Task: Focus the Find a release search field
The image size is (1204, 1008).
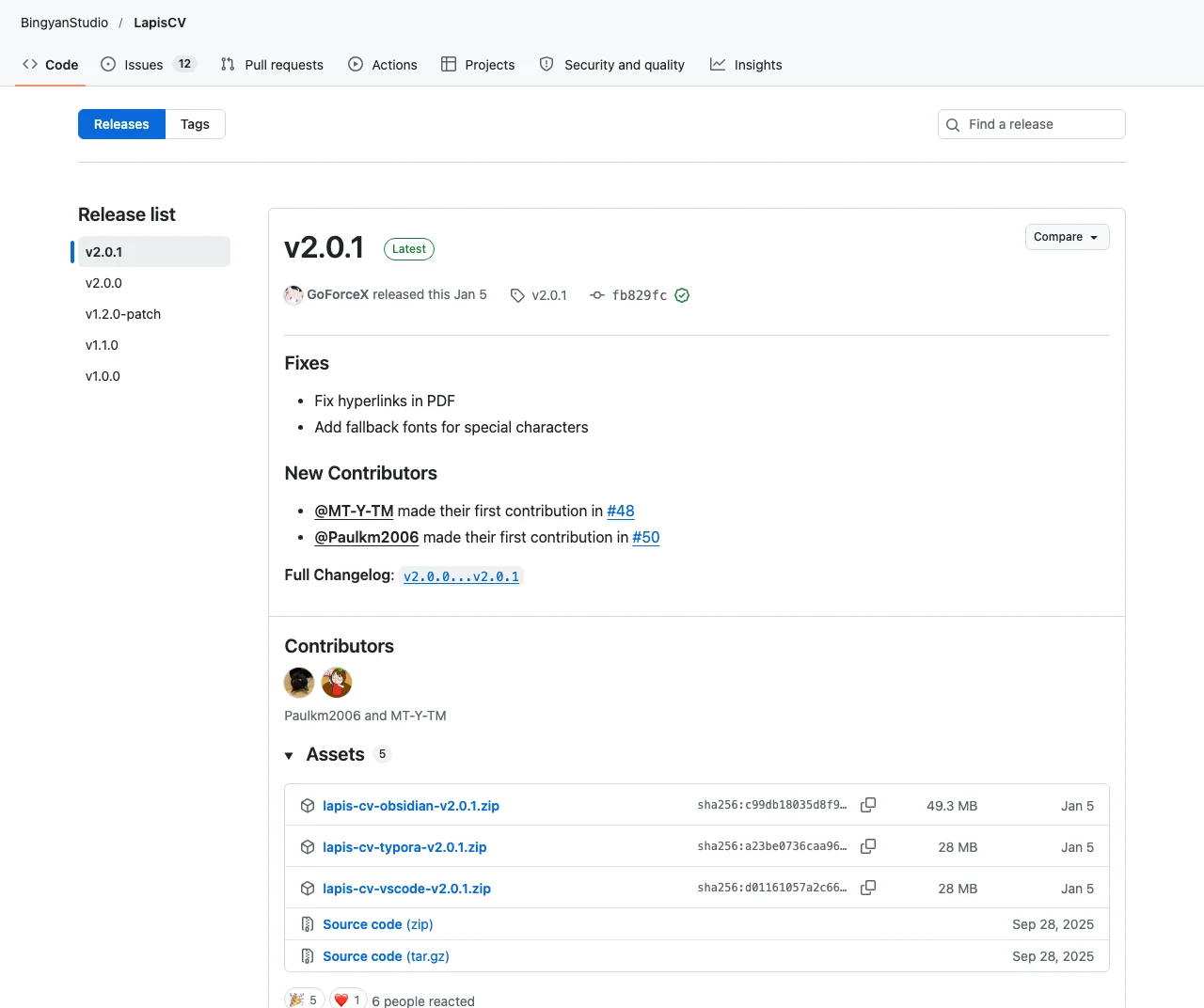Action: (1032, 124)
